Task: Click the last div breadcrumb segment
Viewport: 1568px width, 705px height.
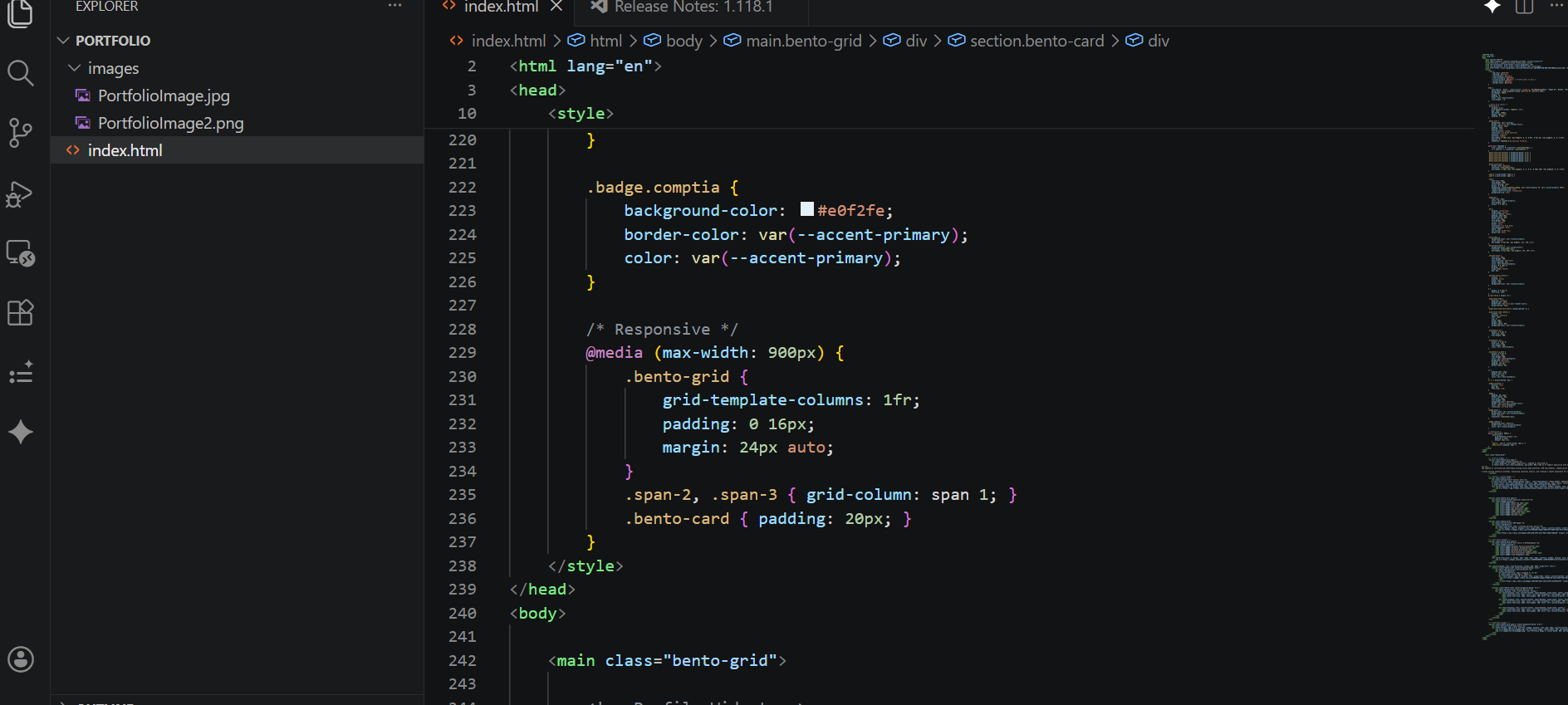Action: [x=1158, y=41]
